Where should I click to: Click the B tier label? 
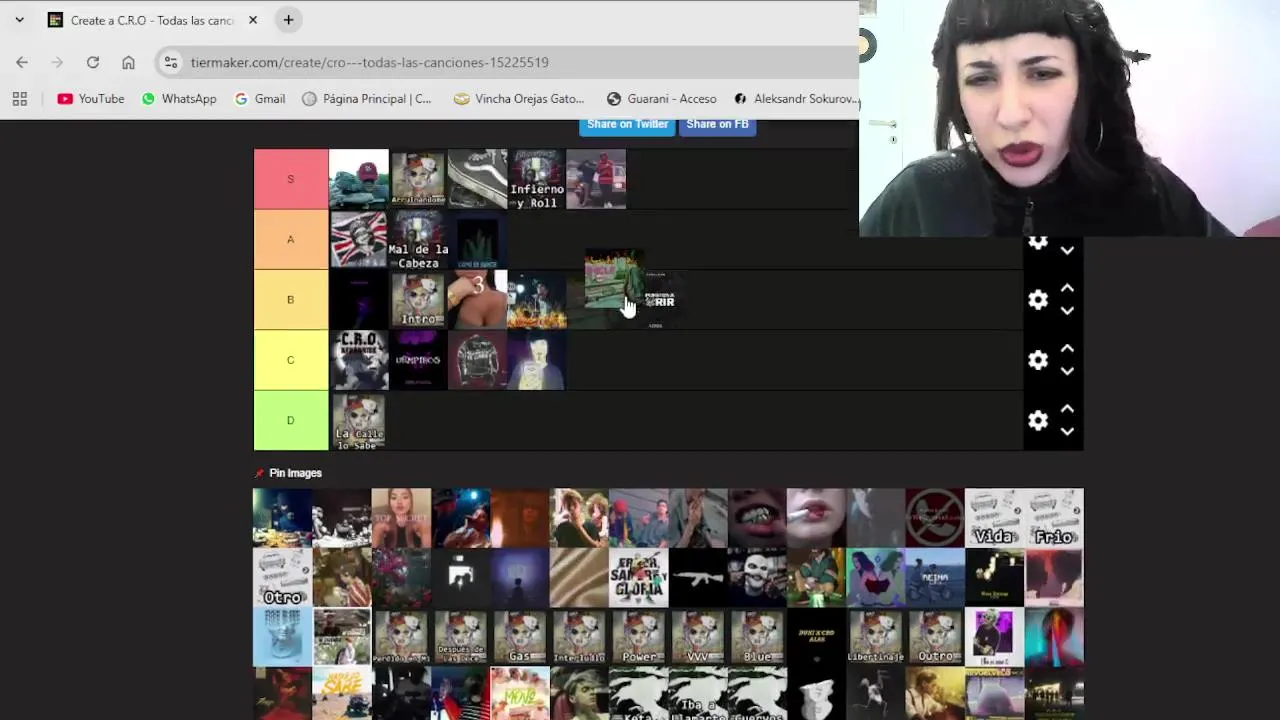tap(291, 299)
